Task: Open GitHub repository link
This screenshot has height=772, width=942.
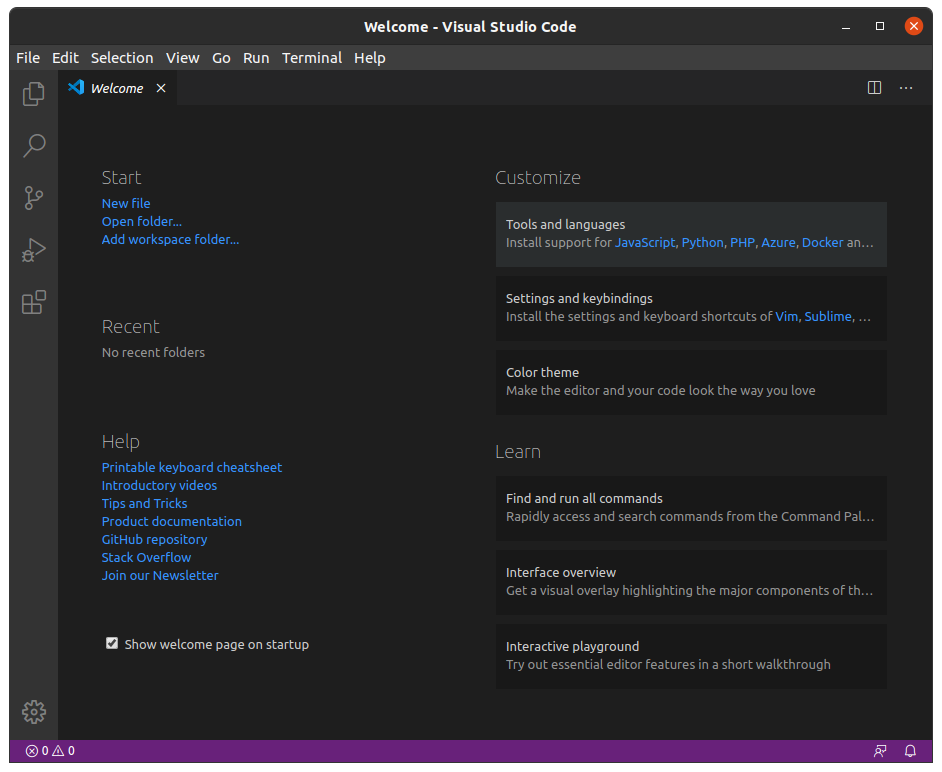Action: [x=154, y=539]
